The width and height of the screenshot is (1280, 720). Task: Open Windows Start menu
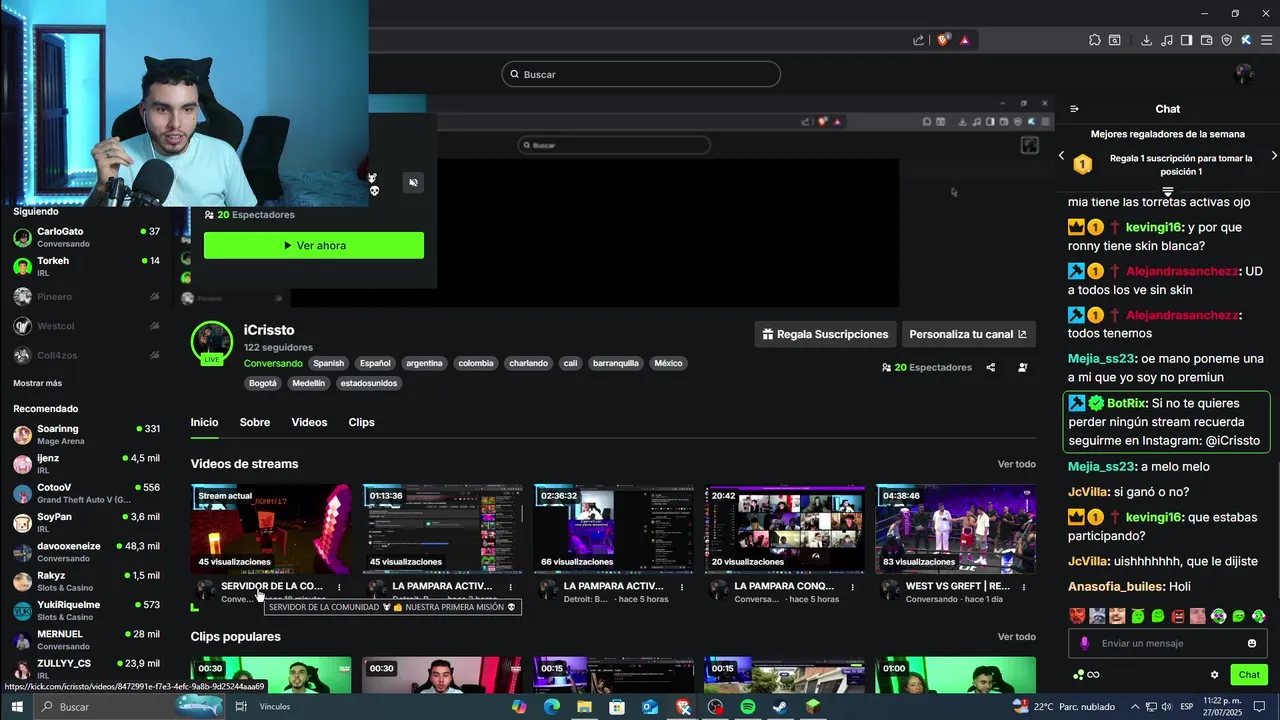click(x=17, y=707)
